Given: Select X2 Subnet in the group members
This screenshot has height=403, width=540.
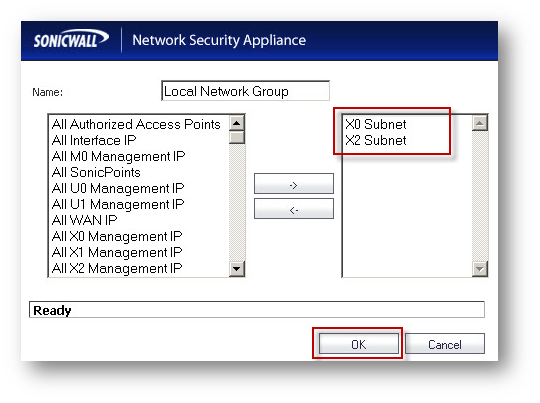Looking at the screenshot, I should tap(376, 140).
